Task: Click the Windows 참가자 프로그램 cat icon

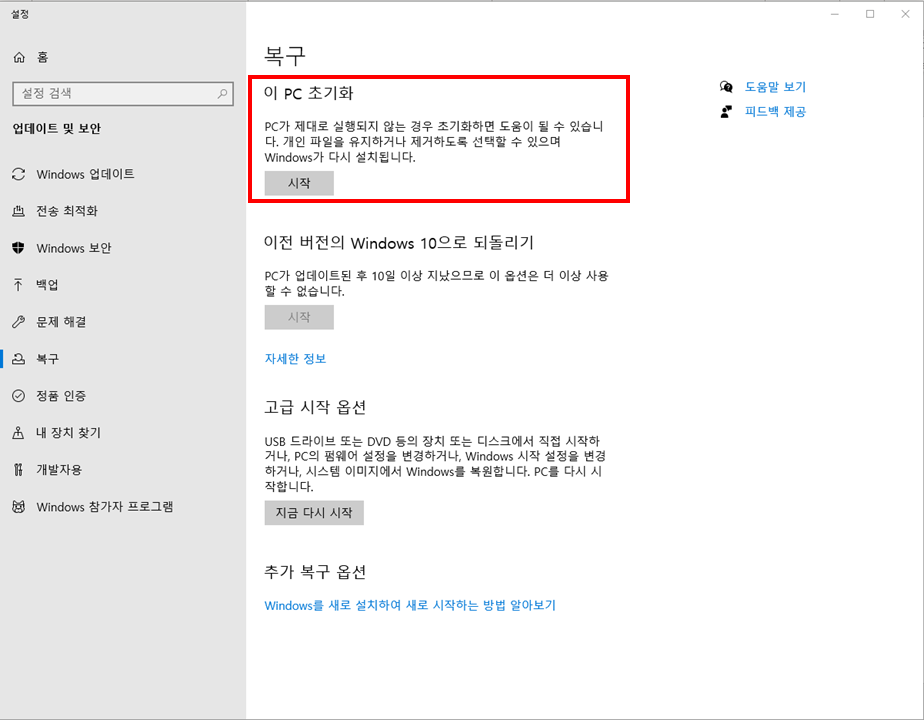Action: click(x=19, y=507)
